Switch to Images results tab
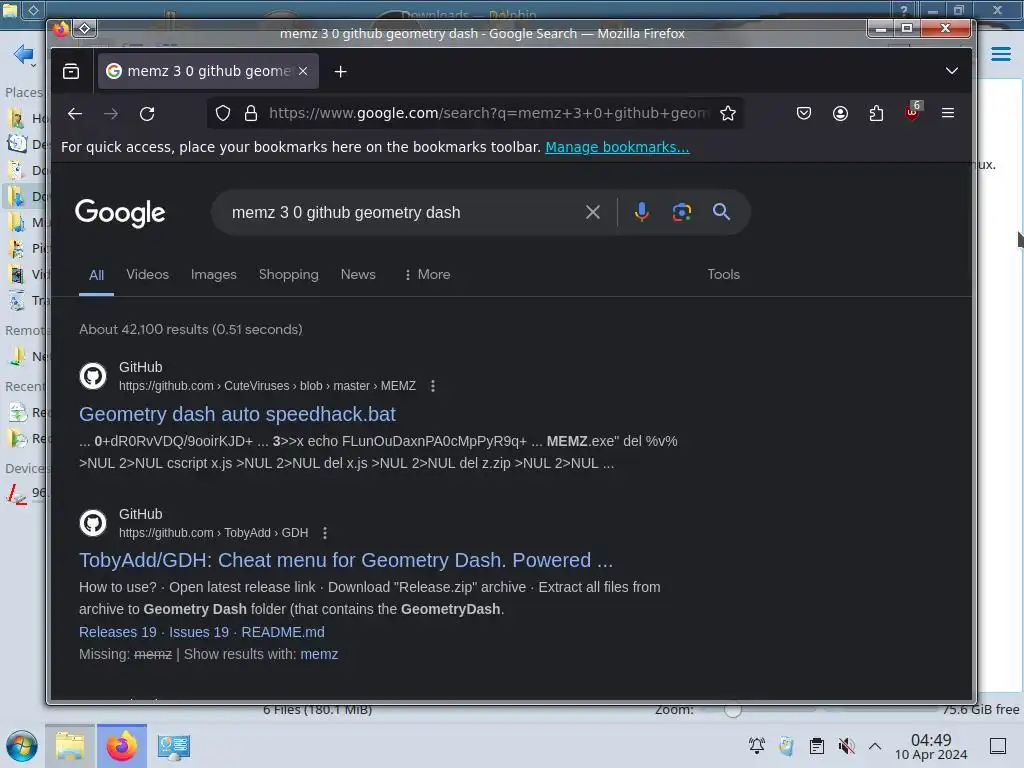The image size is (1024, 768). click(x=214, y=274)
